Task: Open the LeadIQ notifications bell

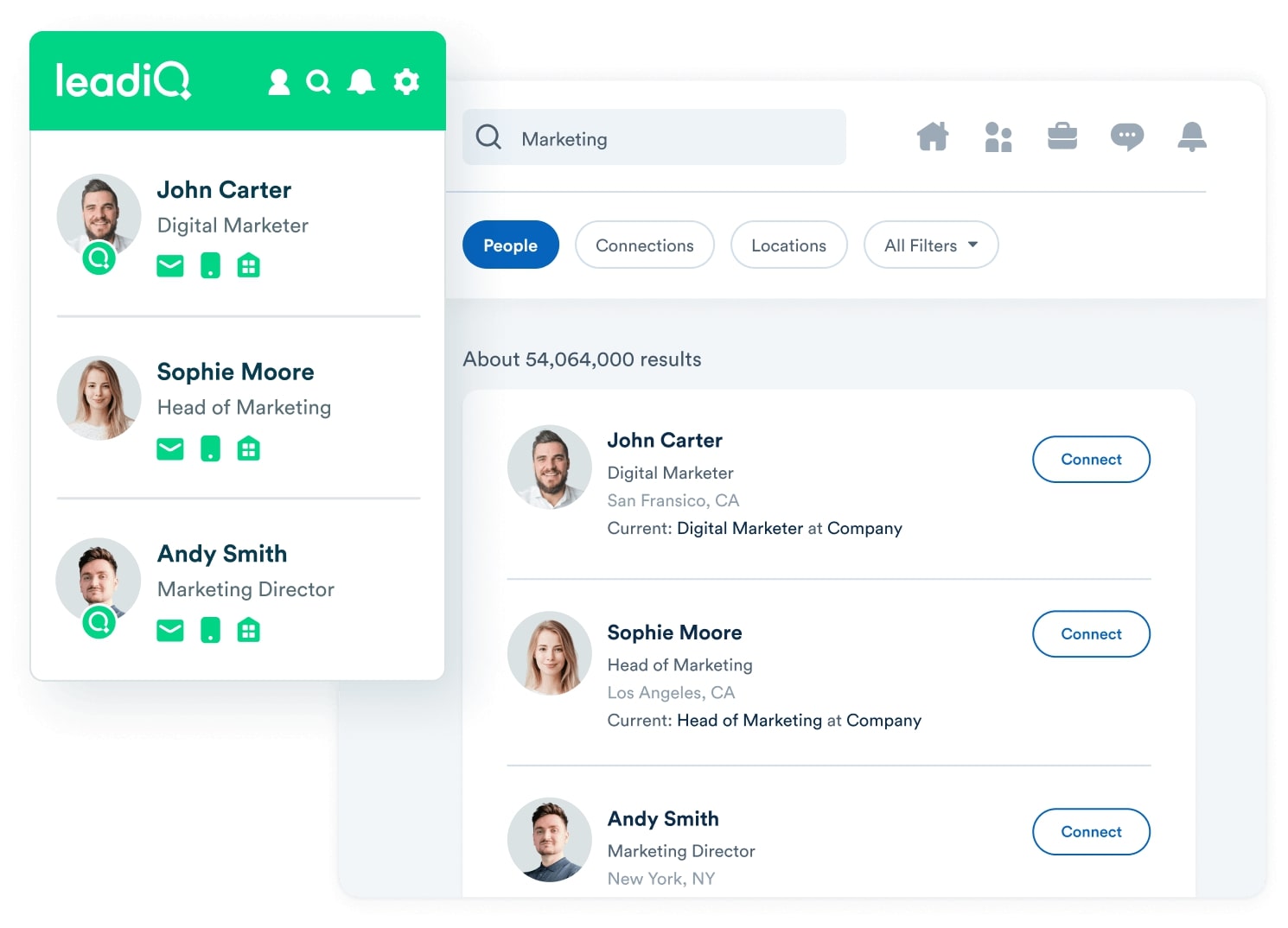Action: click(360, 82)
